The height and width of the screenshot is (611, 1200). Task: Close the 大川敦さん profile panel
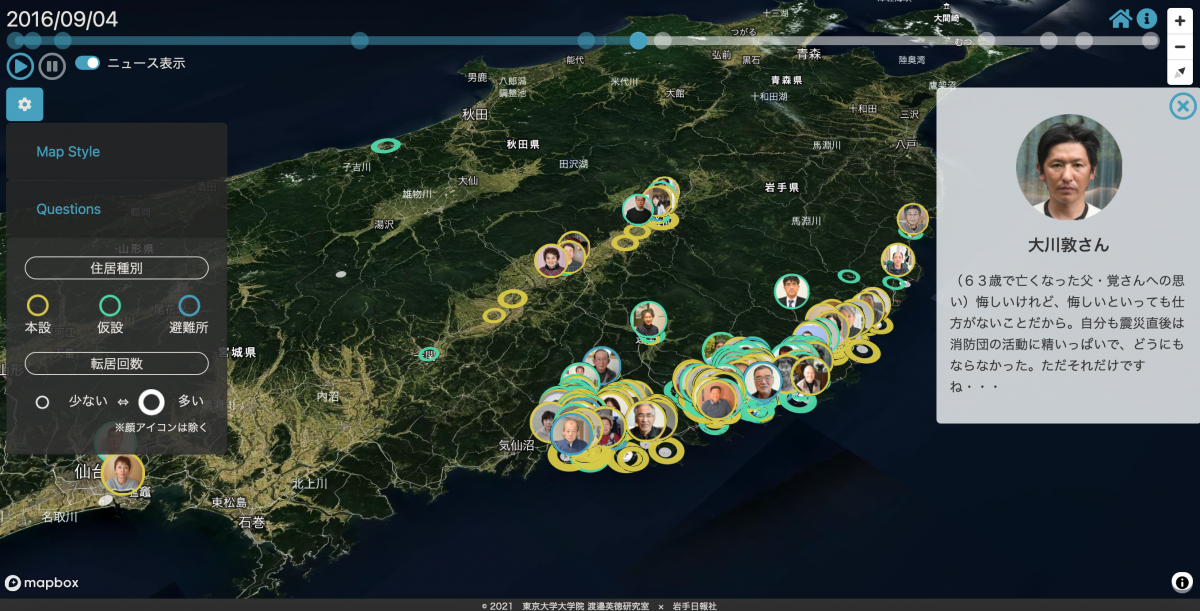(x=1182, y=106)
